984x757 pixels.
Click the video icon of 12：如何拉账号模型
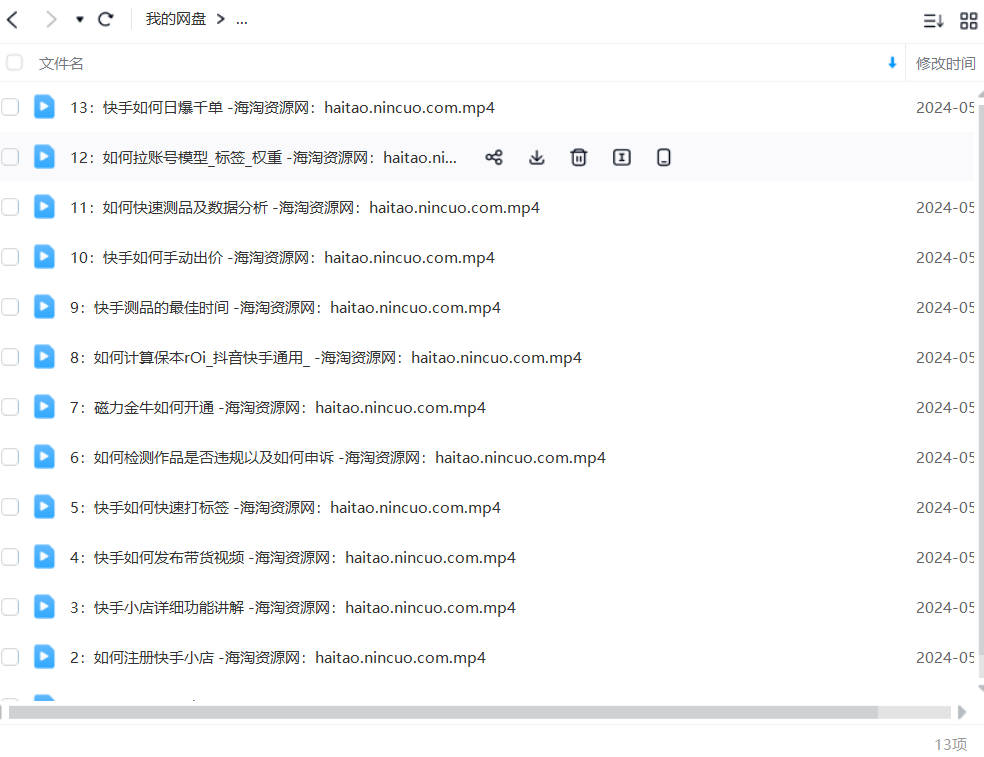pos(44,156)
